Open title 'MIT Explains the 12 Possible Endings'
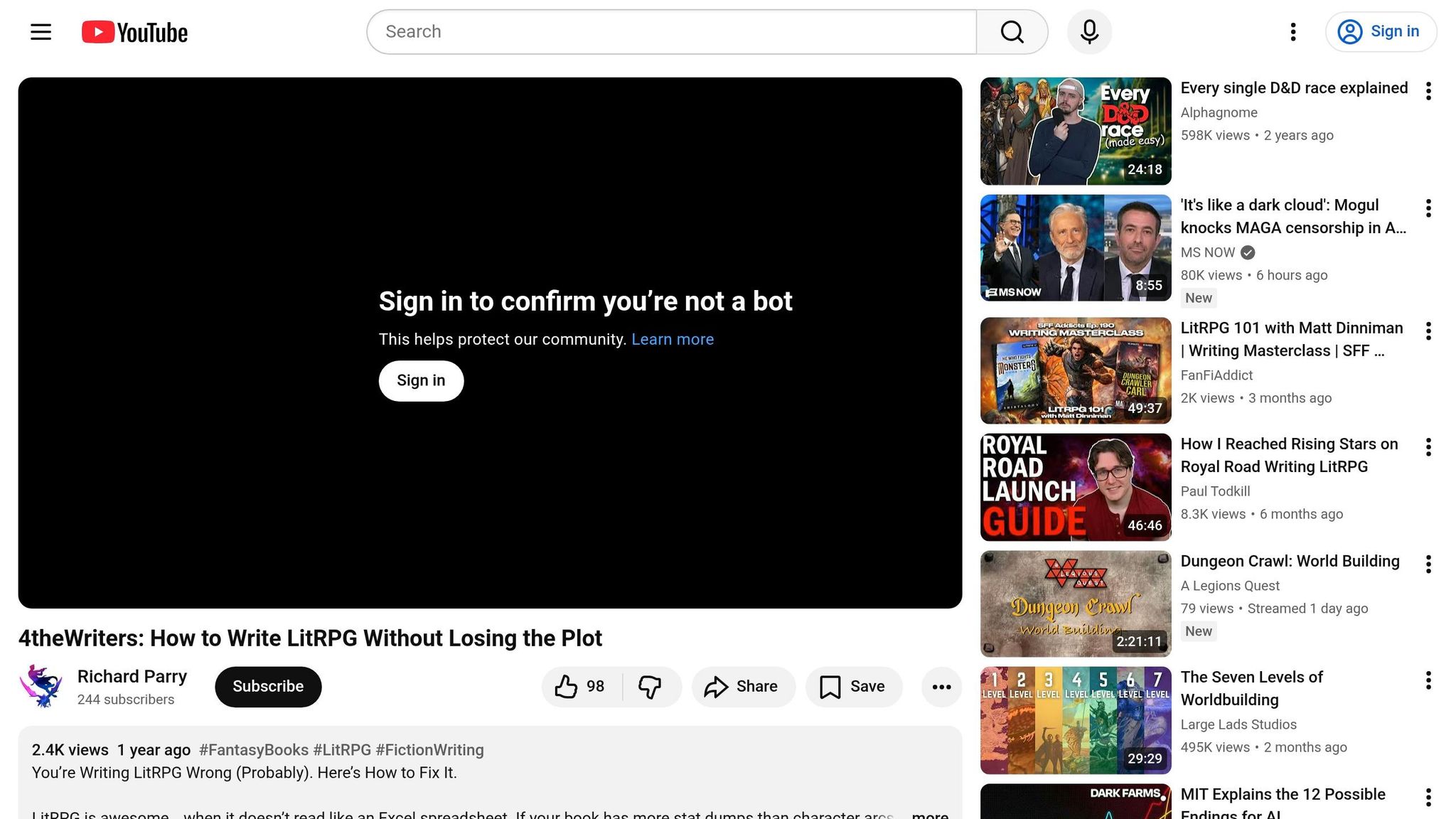Image resolution: width=1456 pixels, height=819 pixels. click(1283, 803)
